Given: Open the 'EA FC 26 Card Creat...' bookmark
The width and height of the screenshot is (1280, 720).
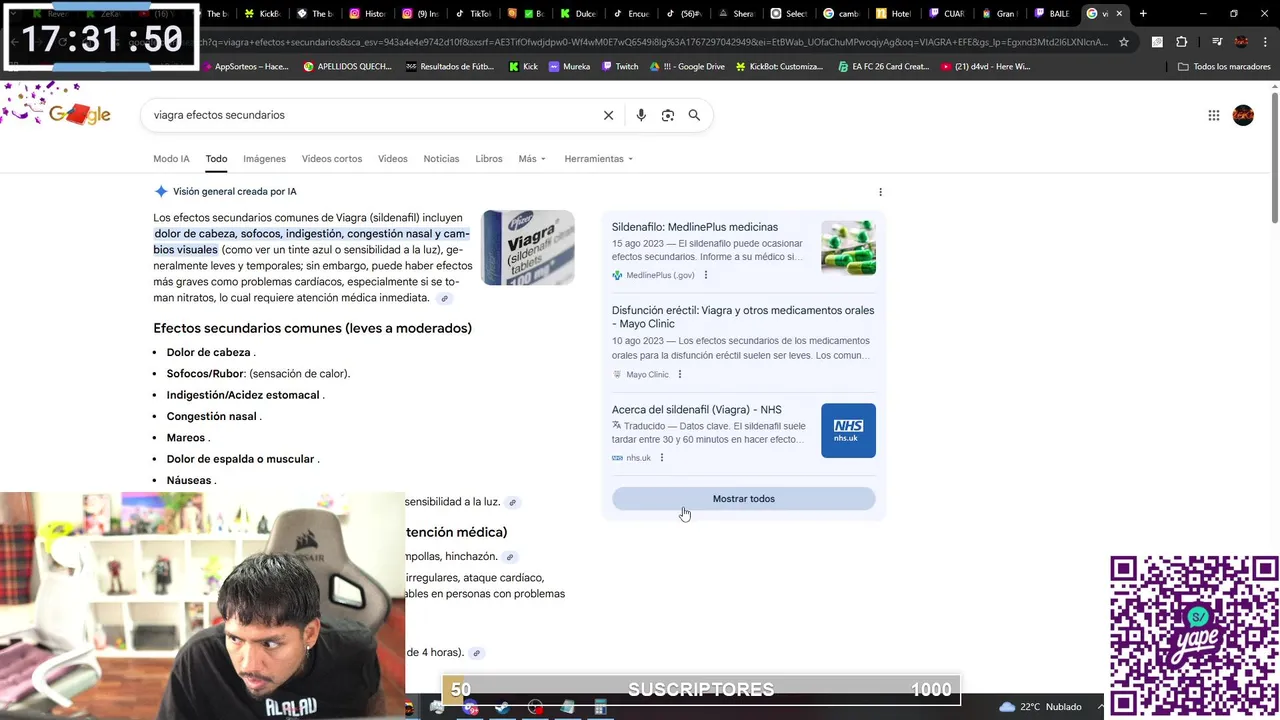Looking at the screenshot, I should [x=883, y=67].
